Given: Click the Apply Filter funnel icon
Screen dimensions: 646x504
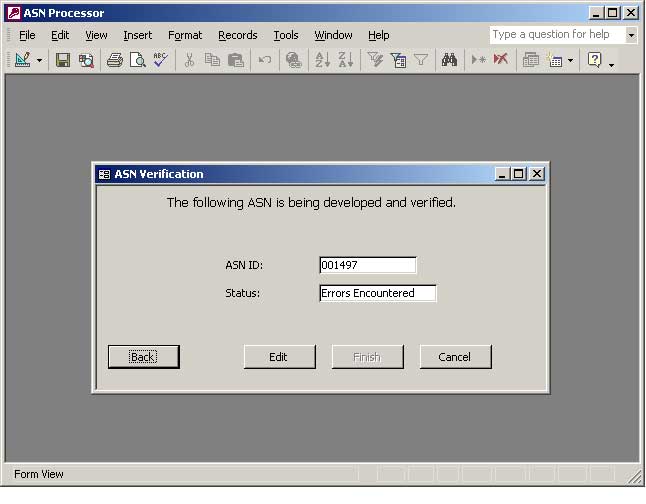Looking at the screenshot, I should click(x=421, y=60).
